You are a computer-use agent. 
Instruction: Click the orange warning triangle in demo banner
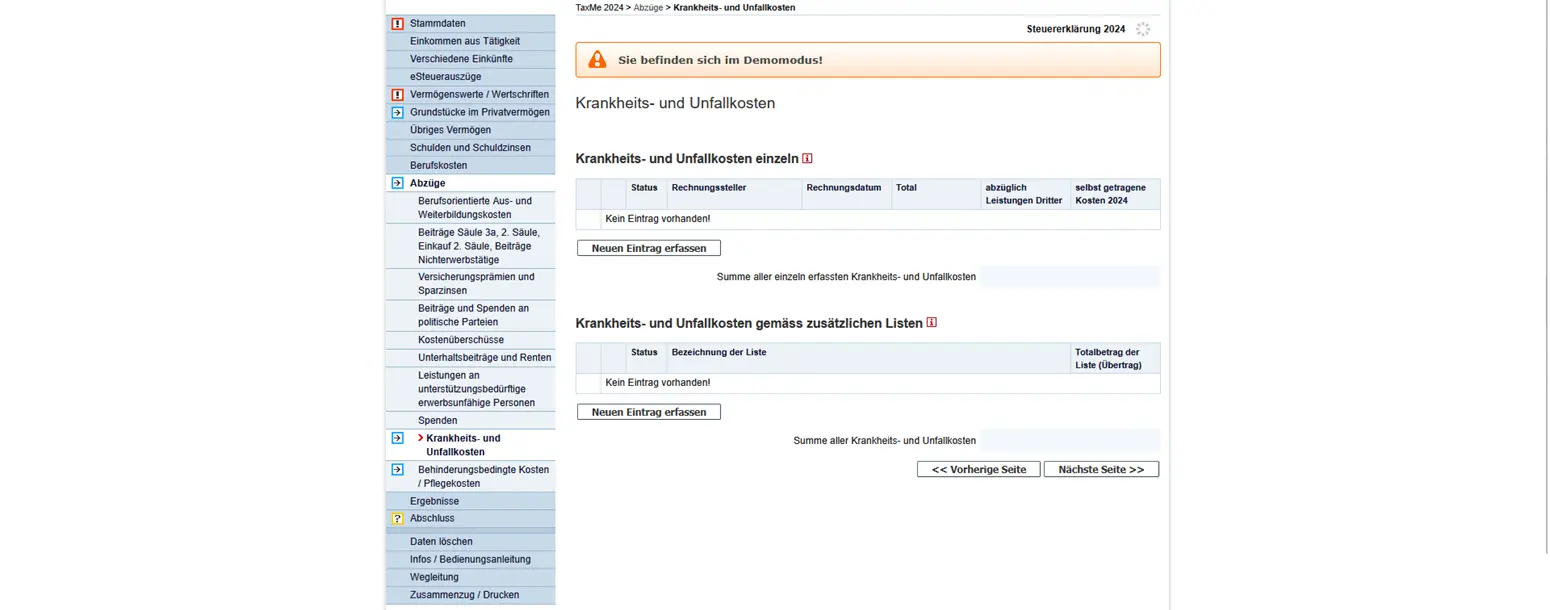[x=597, y=60]
